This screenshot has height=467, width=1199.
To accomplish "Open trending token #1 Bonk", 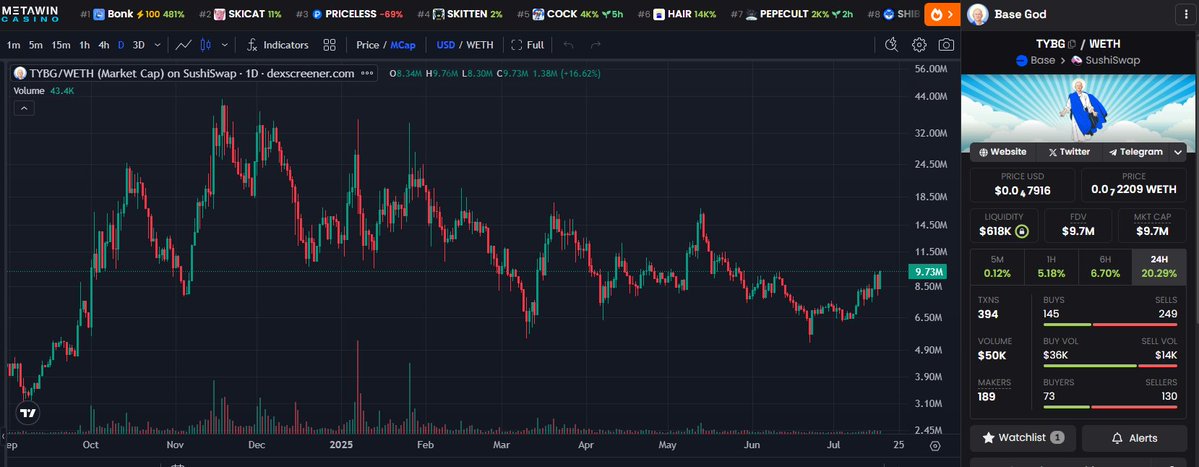I will pos(132,14).
